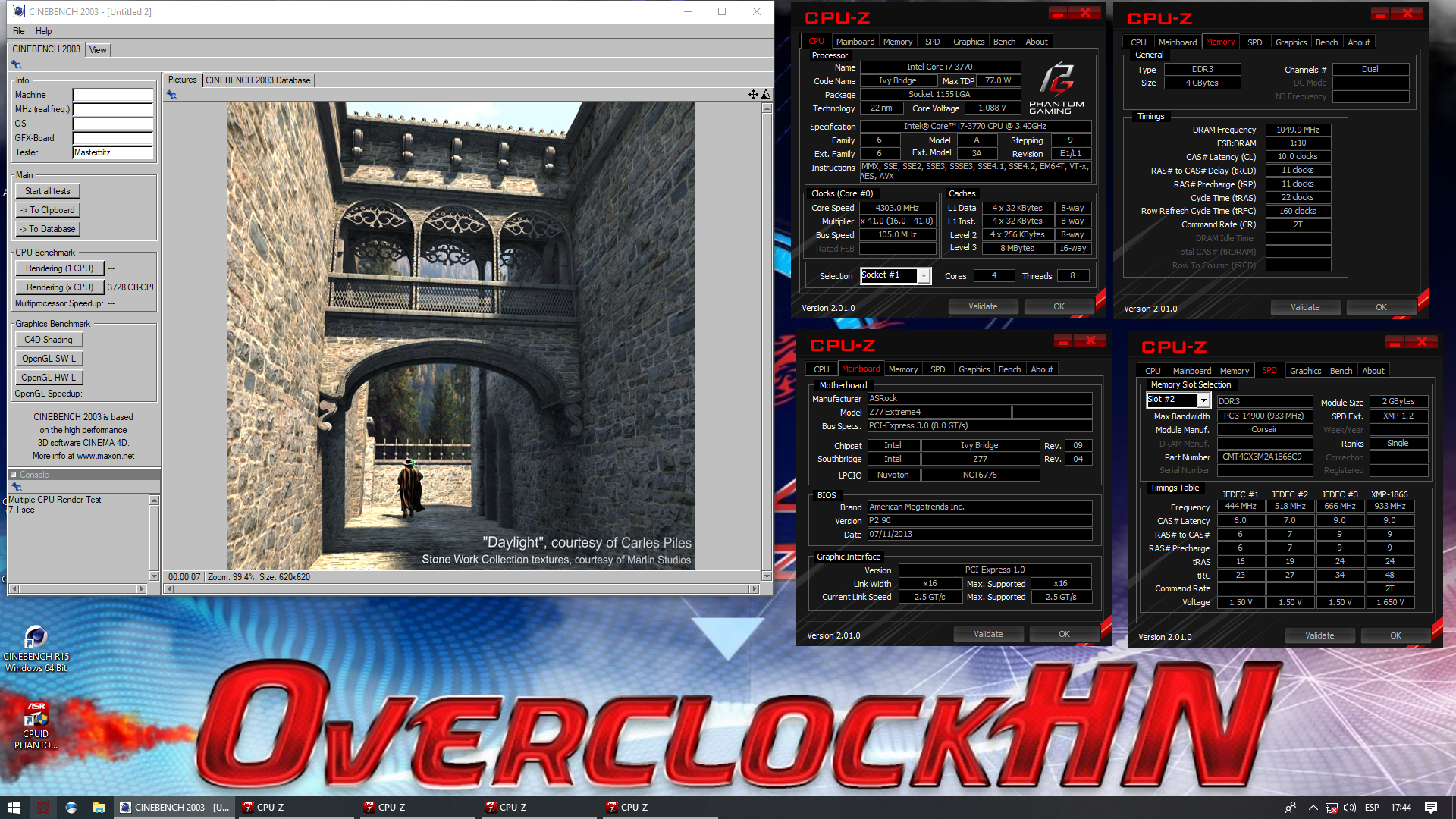
Task: Run Rendering (1 CPU) benchmark
Action: click(x=59, y=268)
